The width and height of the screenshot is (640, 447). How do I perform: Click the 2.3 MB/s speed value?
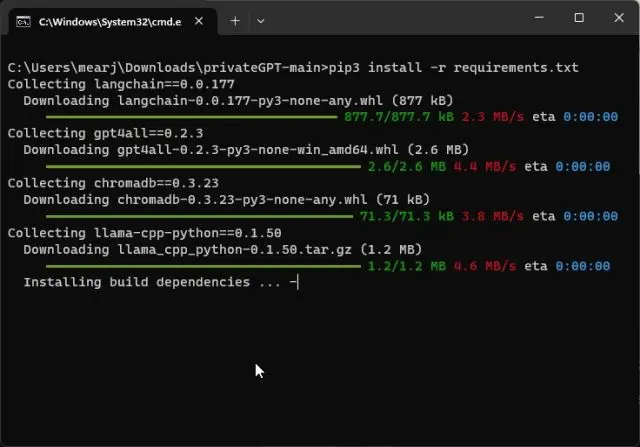[x=493, y=117]
